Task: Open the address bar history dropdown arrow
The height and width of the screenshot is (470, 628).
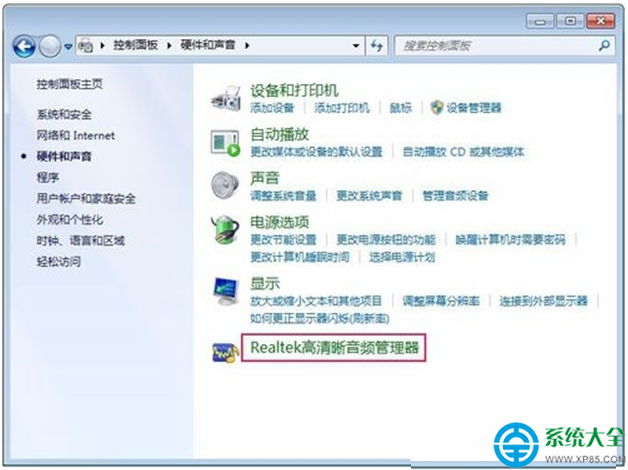Action: pyautogui.click(x=356, y=46)
